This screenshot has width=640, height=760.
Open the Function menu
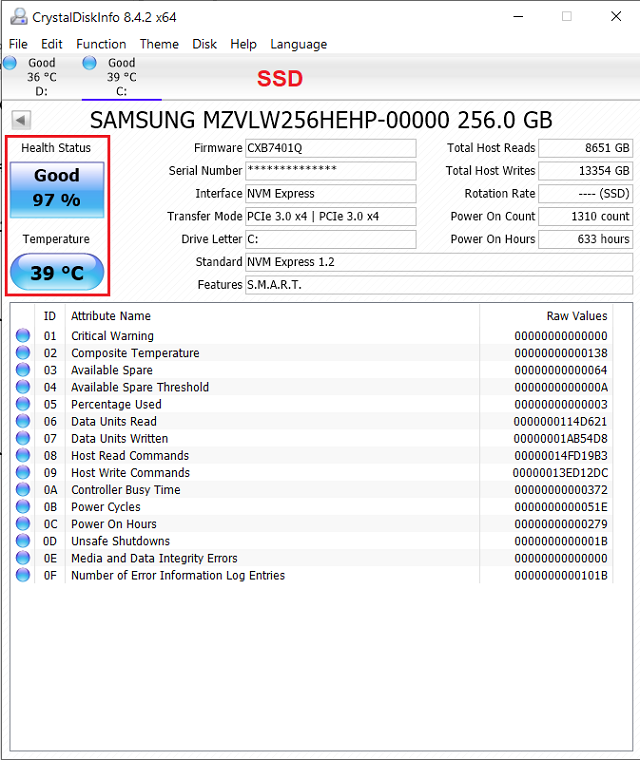click(101, 44)
